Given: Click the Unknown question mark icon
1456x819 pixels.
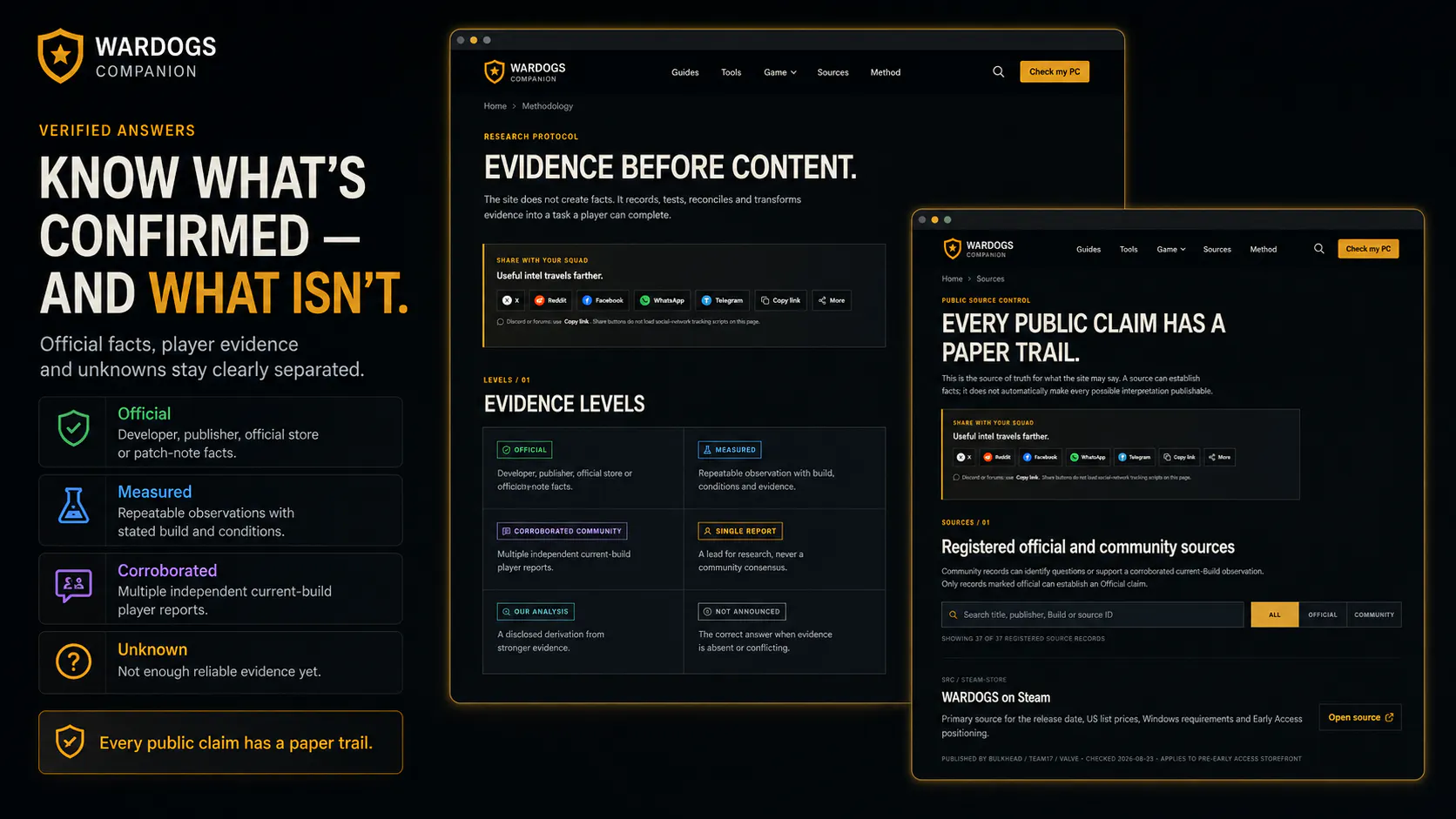Looking at the screenshot, I should pos(74,662).
